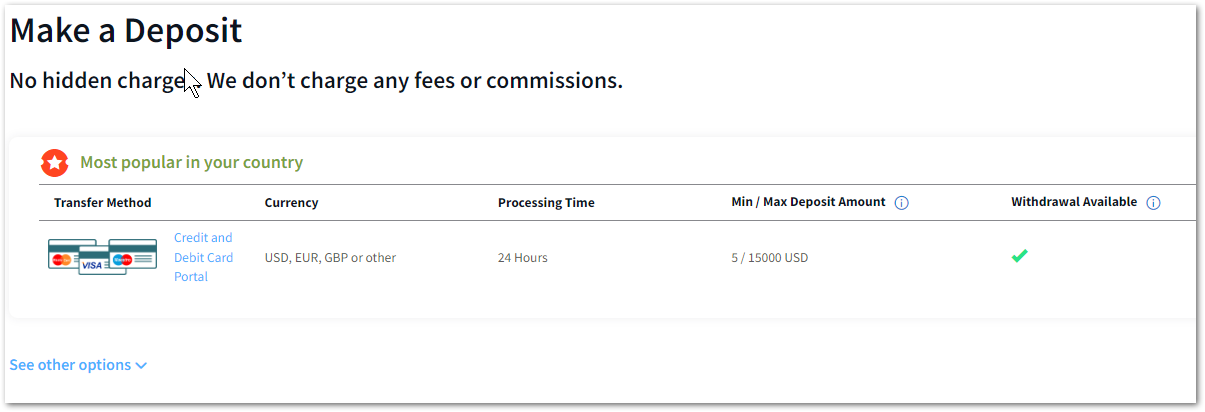
Task: Click the No hidden charges subtitle text
Action: point(316,81)
